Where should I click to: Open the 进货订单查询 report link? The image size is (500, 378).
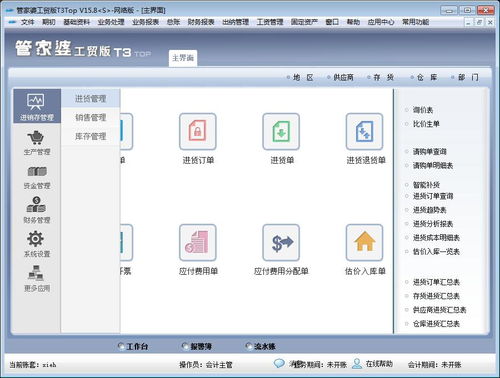click(433, 196)
